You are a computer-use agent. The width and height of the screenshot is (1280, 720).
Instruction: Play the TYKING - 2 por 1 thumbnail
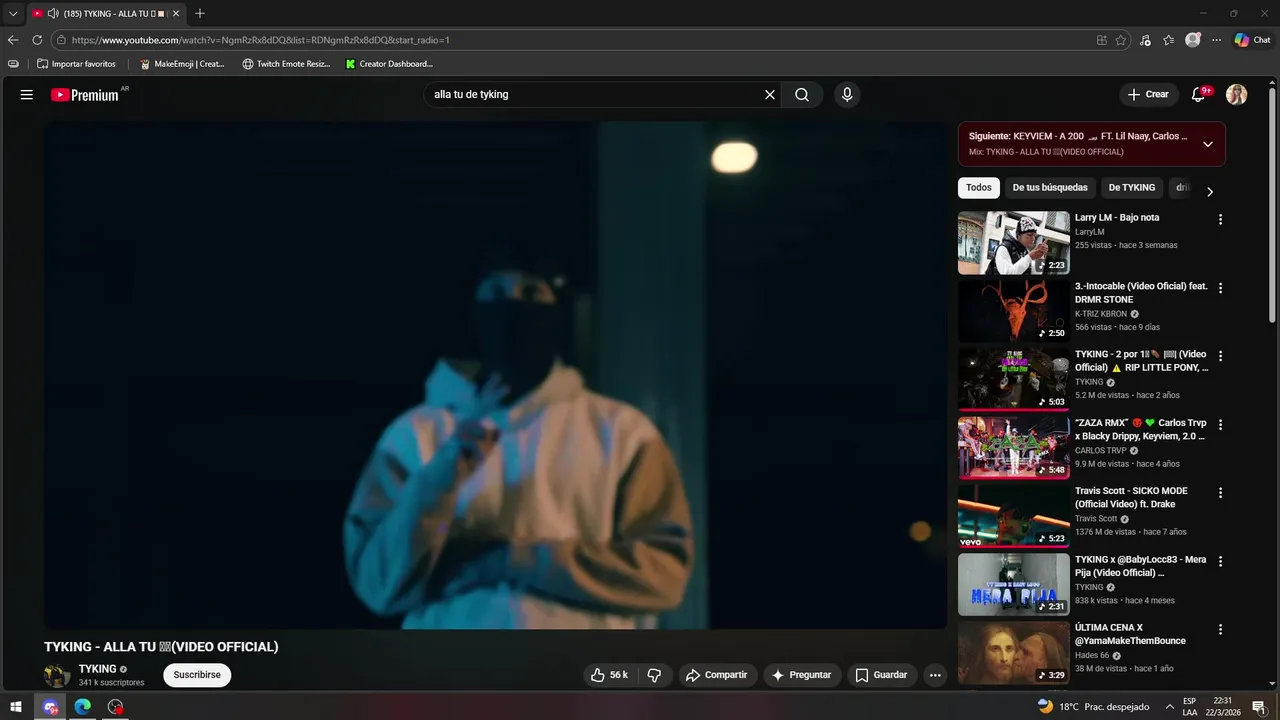pyautogui.click(x=1014, y=379)
